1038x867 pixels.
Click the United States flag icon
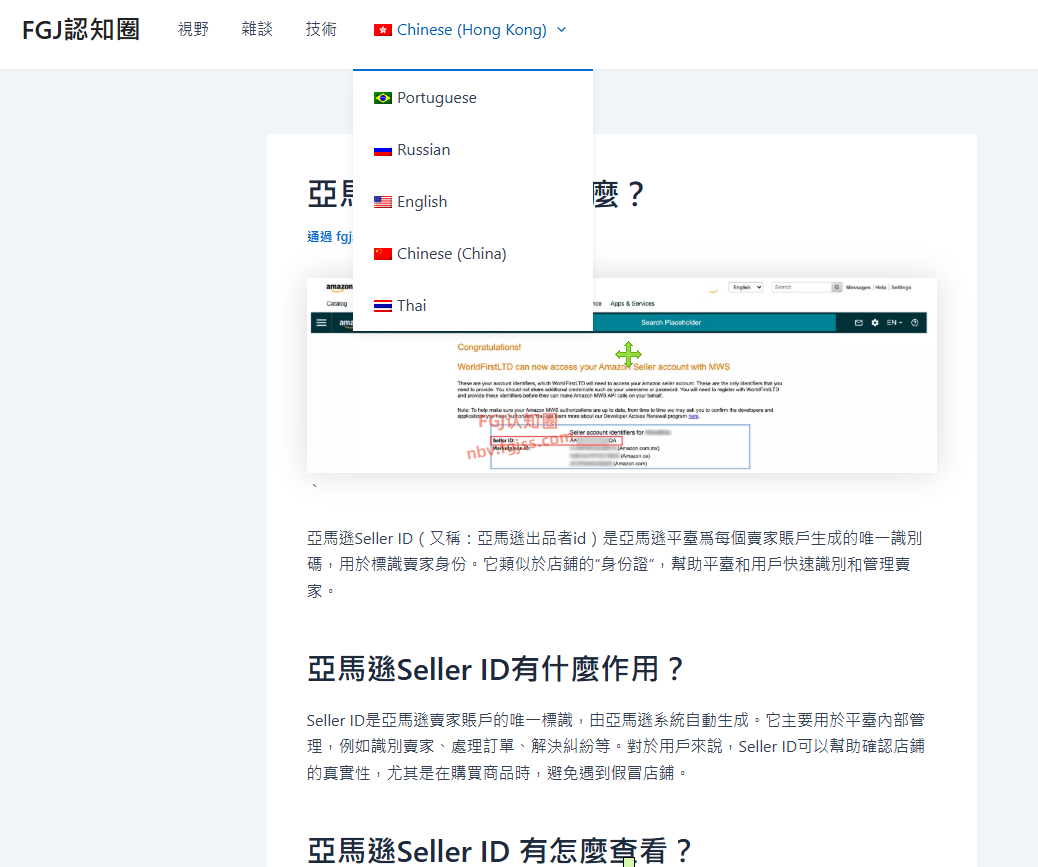382,202
